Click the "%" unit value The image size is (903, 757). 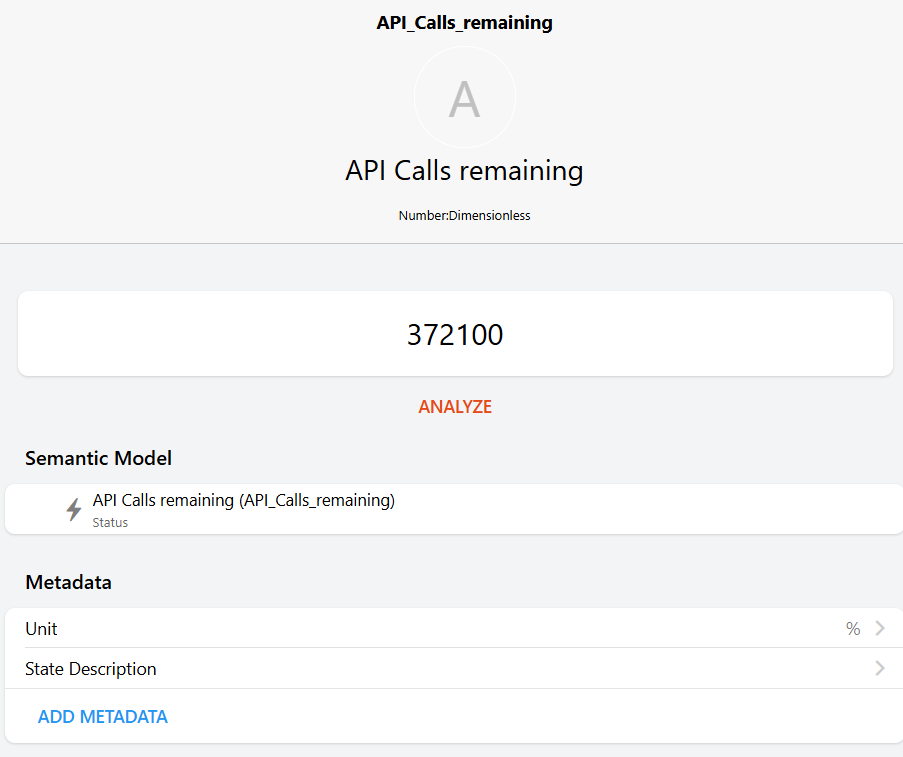tap(853, 629)
